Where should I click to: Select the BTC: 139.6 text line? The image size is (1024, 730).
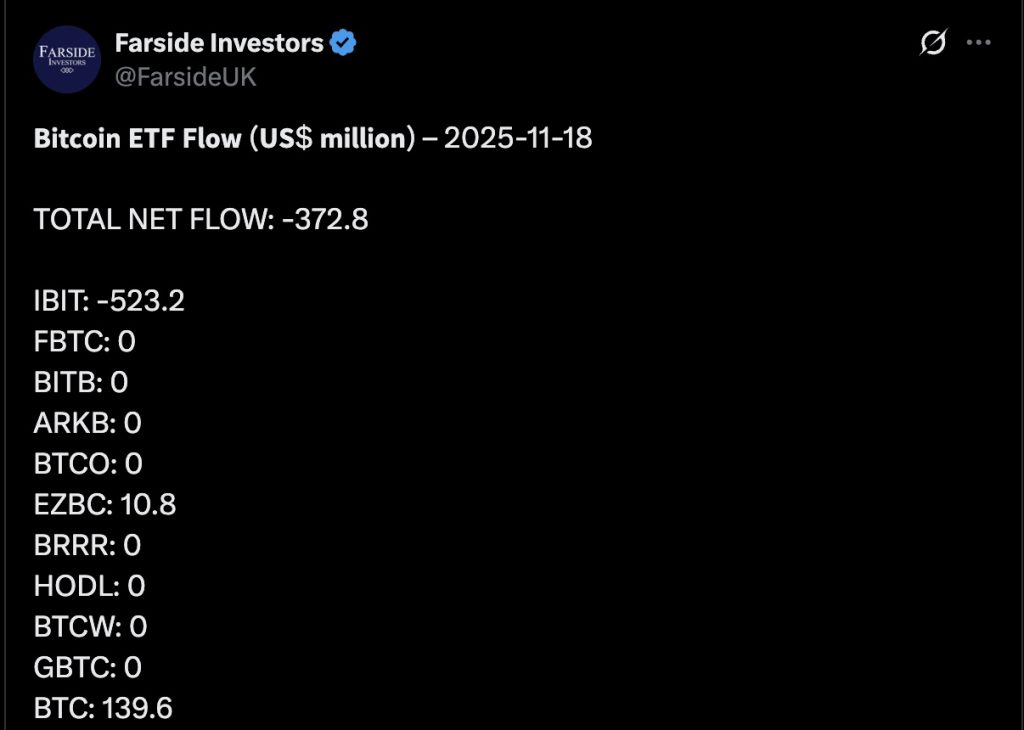pos(102,707)
